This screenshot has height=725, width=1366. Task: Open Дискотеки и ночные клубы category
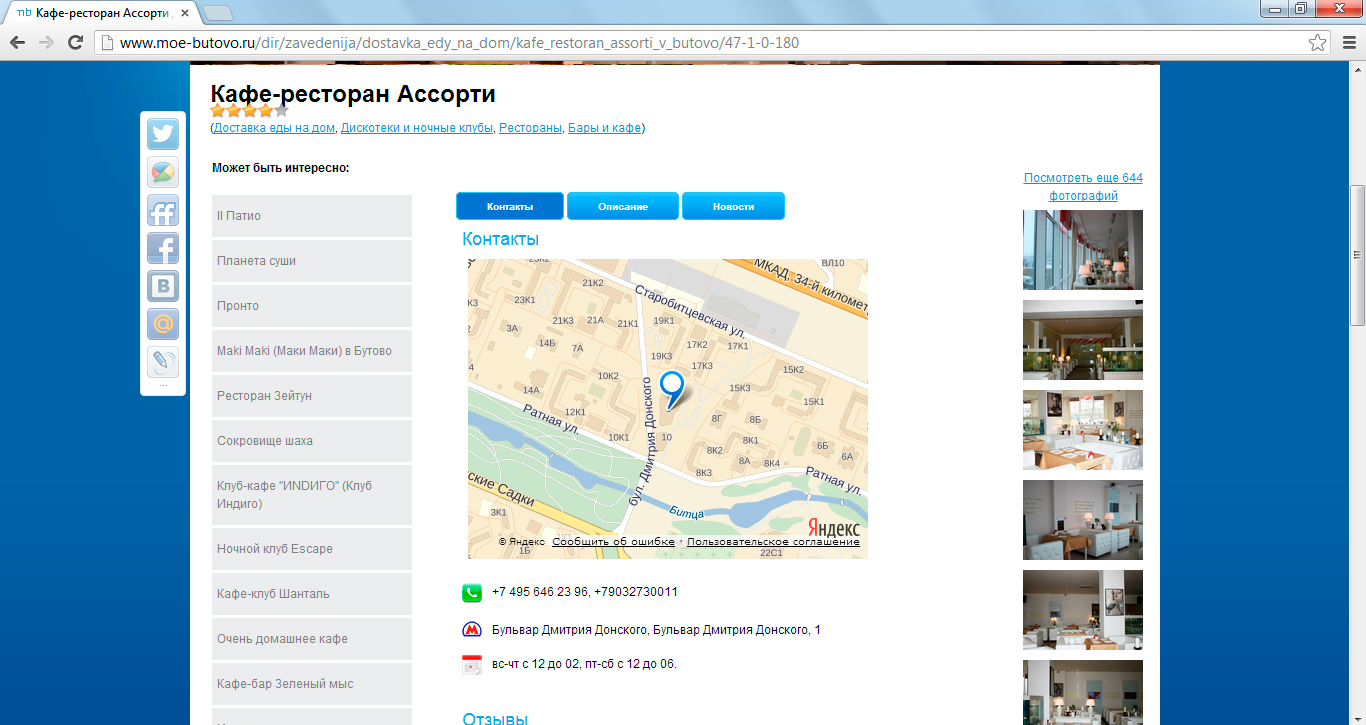[x=417, y=128]
